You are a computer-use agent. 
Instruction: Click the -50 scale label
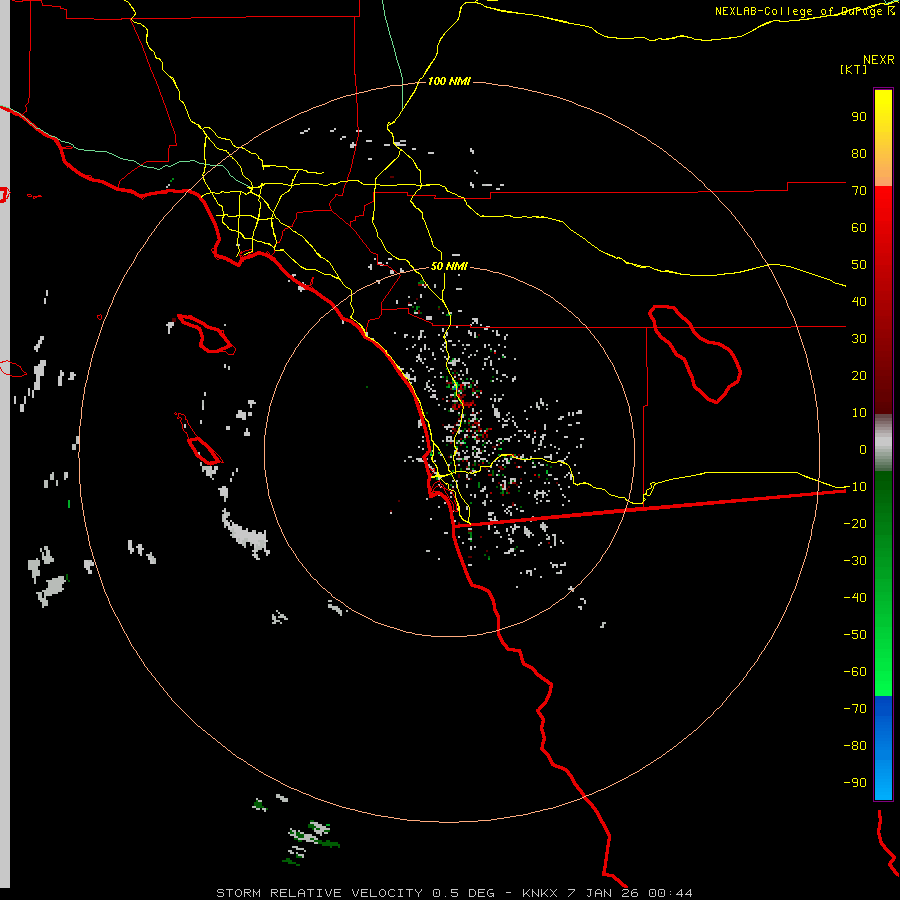coord(855,634)
